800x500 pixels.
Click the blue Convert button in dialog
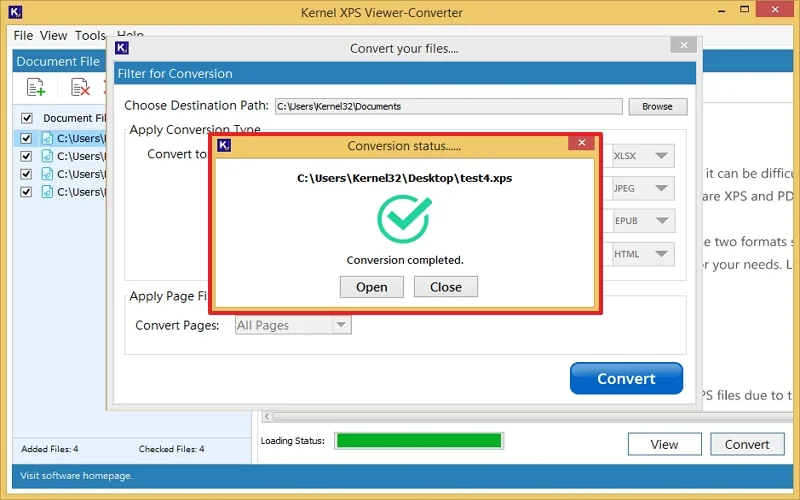click(626, 378)
